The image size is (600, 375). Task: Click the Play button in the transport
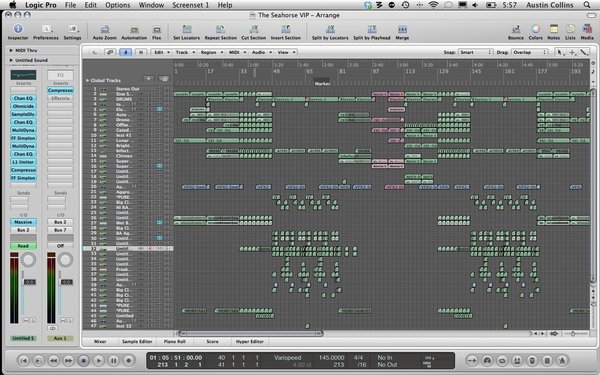click(x=98, y=360)
